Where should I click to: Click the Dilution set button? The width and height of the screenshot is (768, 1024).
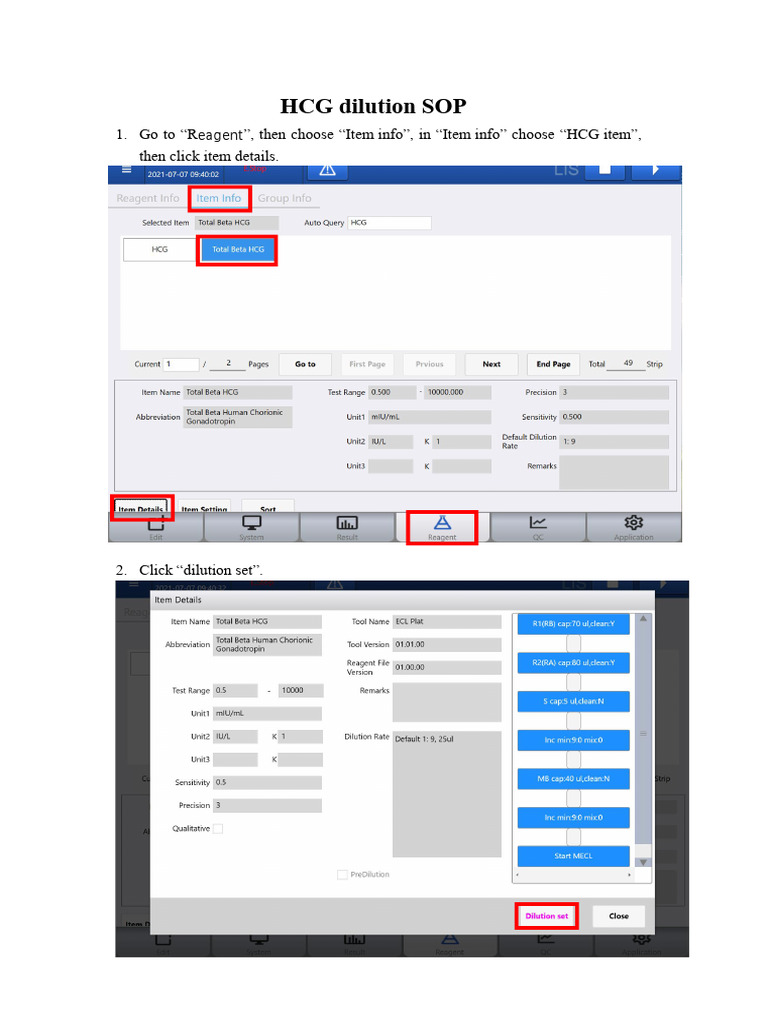pos(547,916)
